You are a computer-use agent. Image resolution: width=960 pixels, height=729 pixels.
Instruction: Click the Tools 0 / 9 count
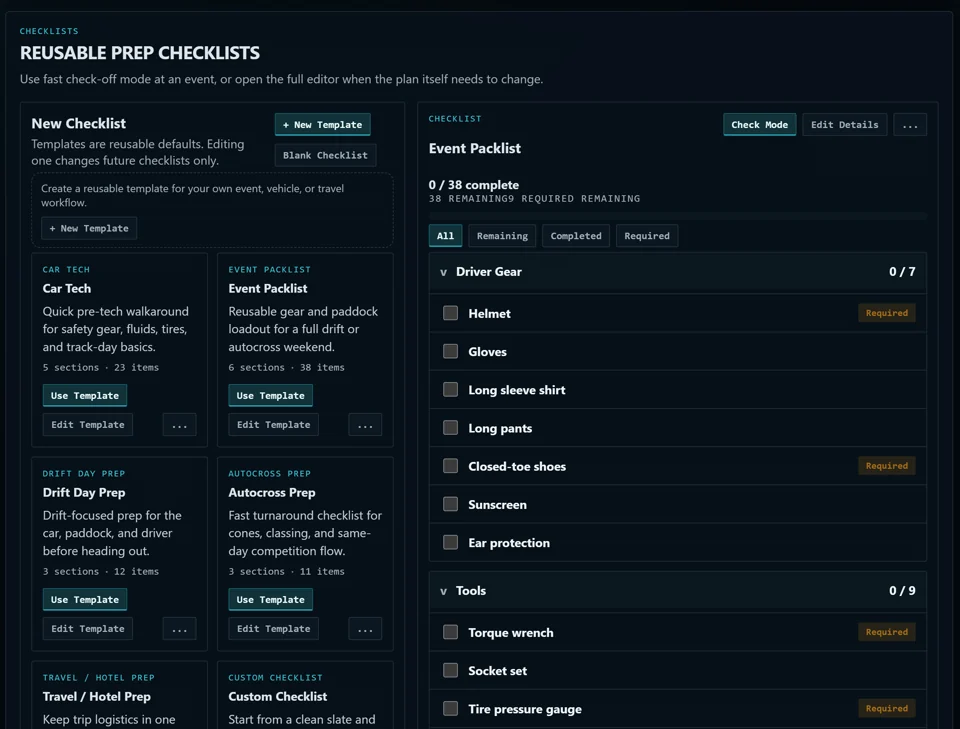902,591
